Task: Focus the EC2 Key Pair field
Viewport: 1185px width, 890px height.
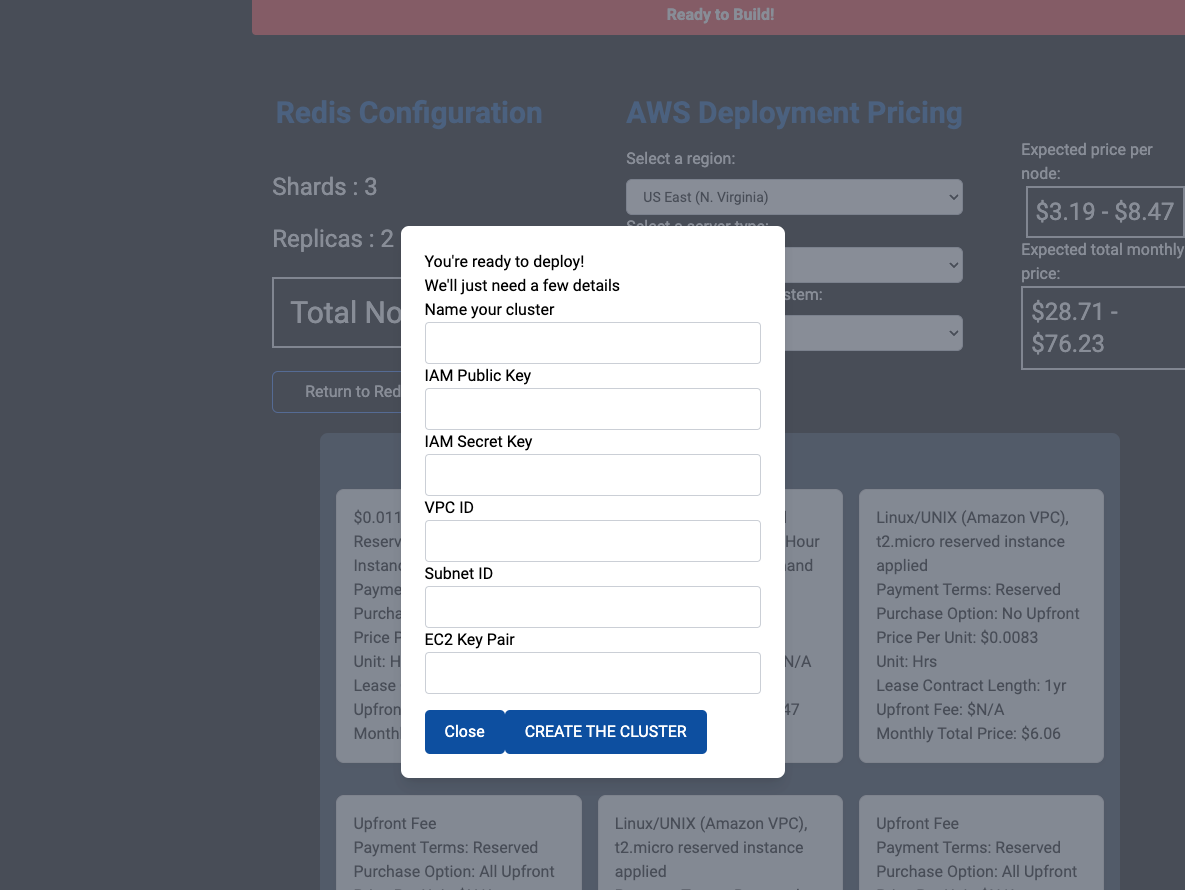Action: (x=592, y=673)
